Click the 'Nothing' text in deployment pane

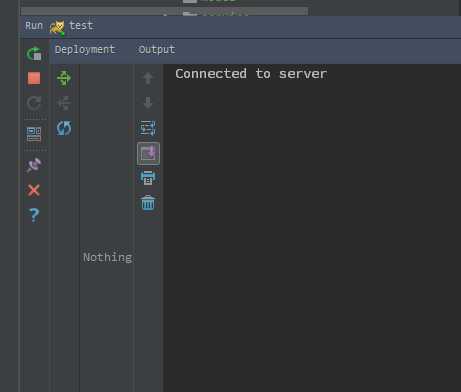(x=107, y=257)
